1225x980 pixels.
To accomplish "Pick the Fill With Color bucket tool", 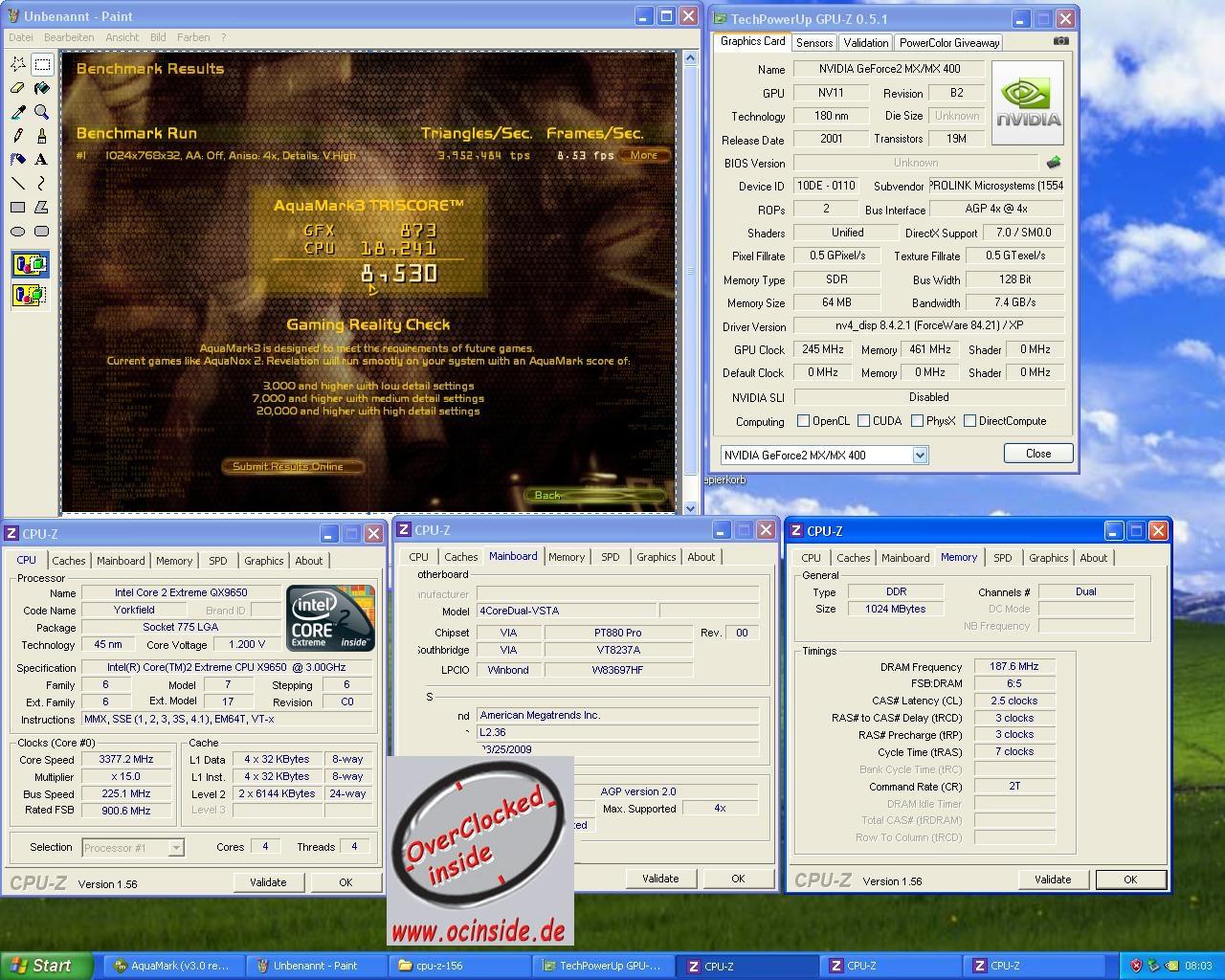I will click(x=42, y=88).
